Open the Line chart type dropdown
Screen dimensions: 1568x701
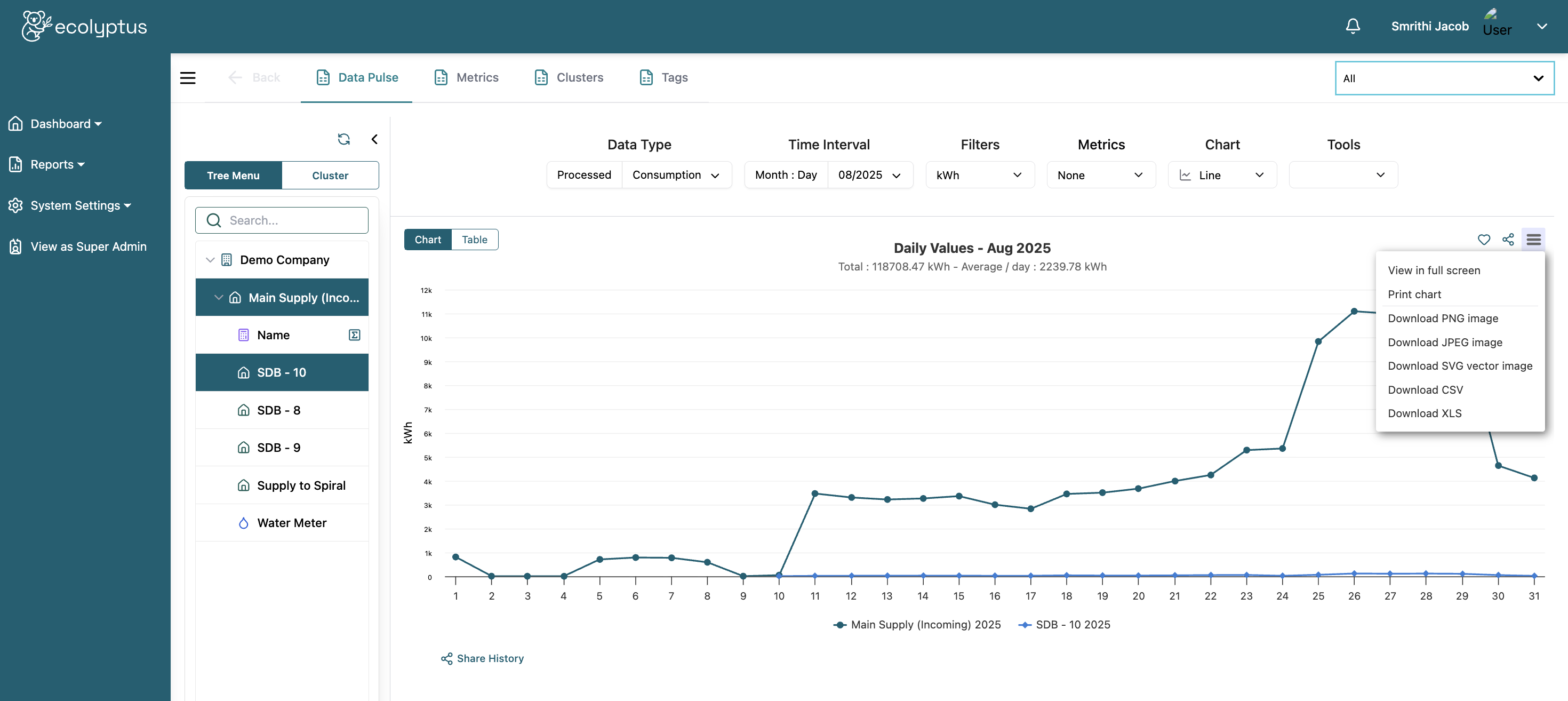[1222, 175]
